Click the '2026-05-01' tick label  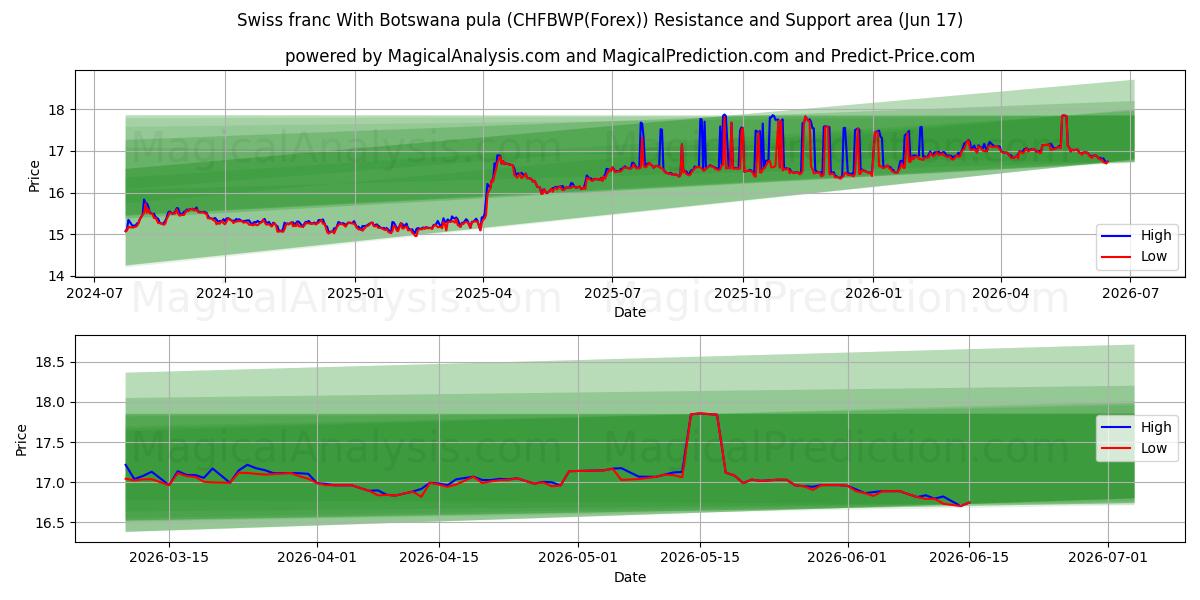[x=578, y=560]
